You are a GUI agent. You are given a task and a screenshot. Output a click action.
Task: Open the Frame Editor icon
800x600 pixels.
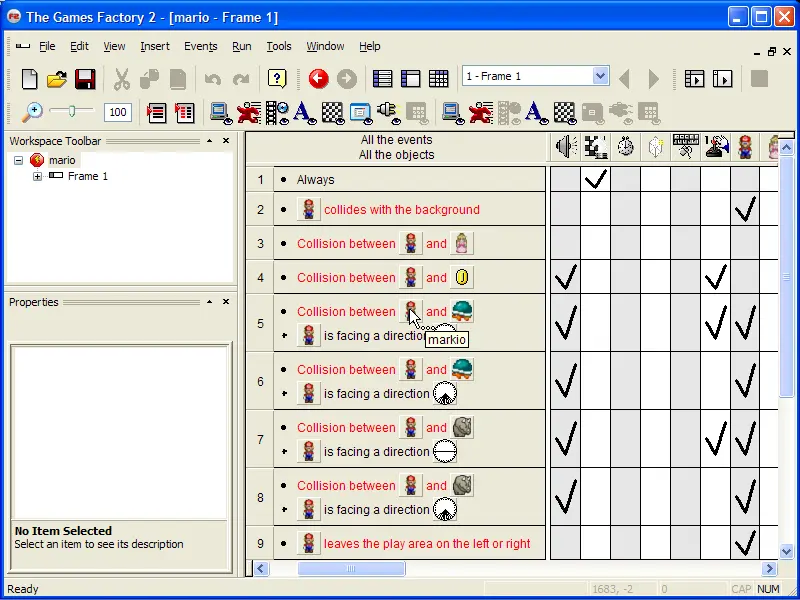[x=411, y=79]
